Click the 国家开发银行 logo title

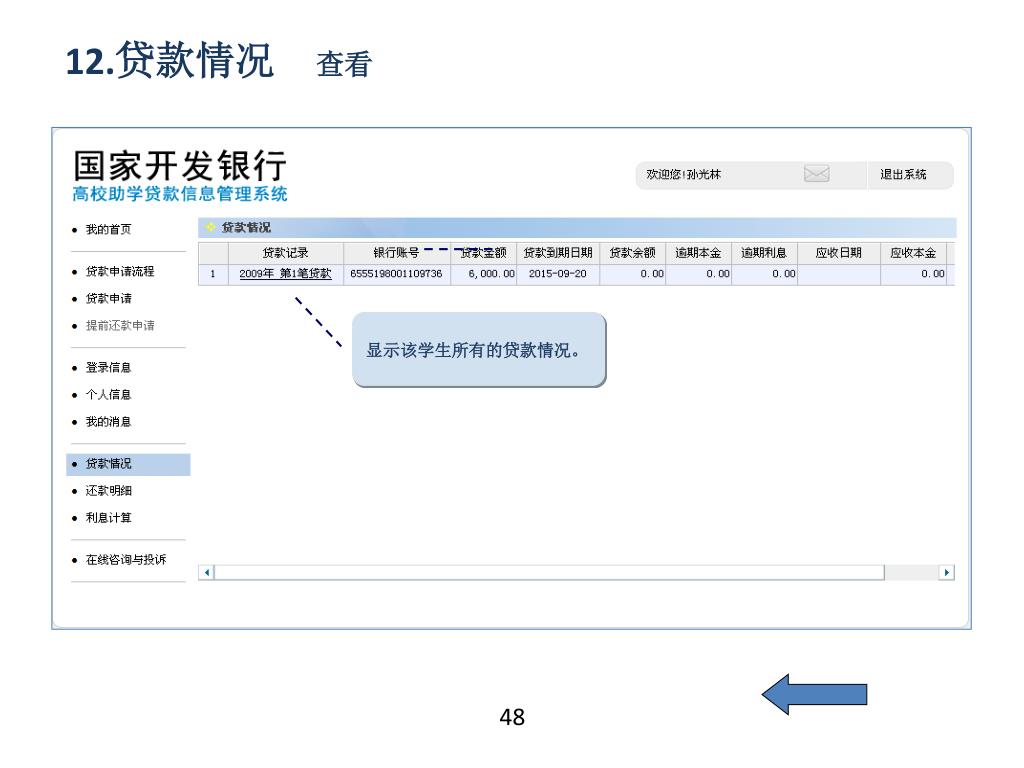click(180, 165)
